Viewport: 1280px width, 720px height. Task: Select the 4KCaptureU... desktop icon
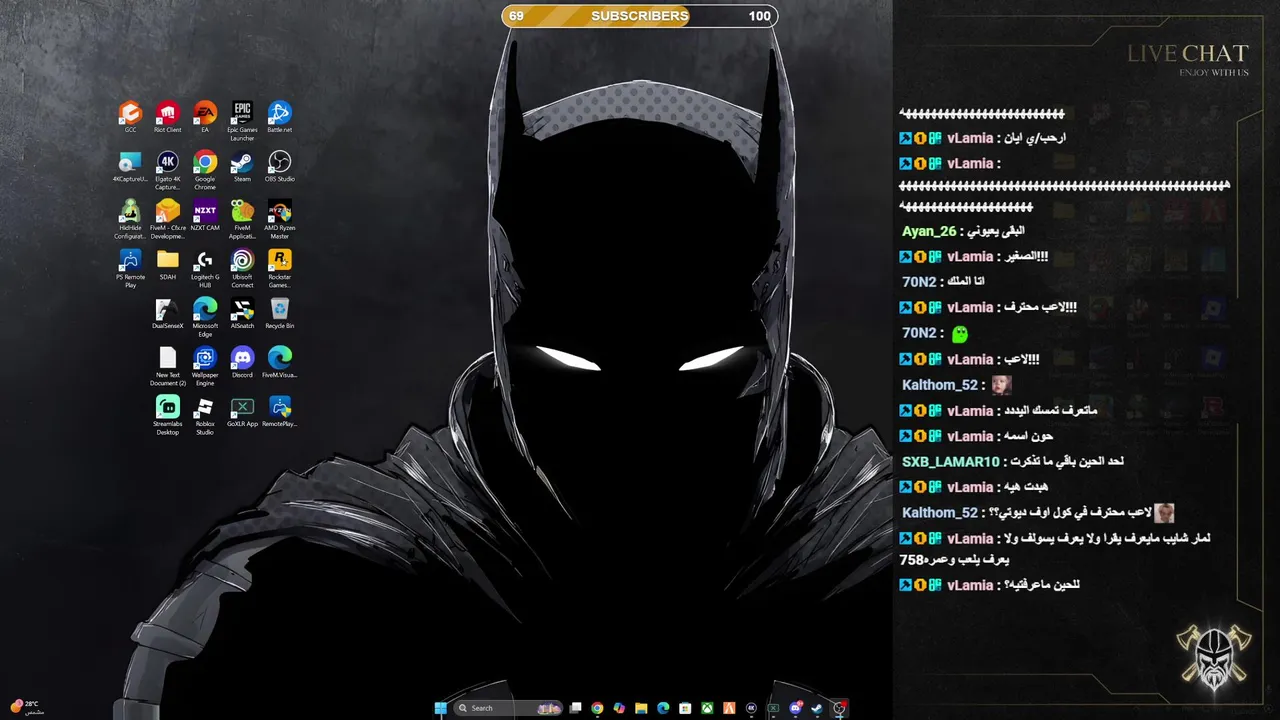click(x=130, y=165)
